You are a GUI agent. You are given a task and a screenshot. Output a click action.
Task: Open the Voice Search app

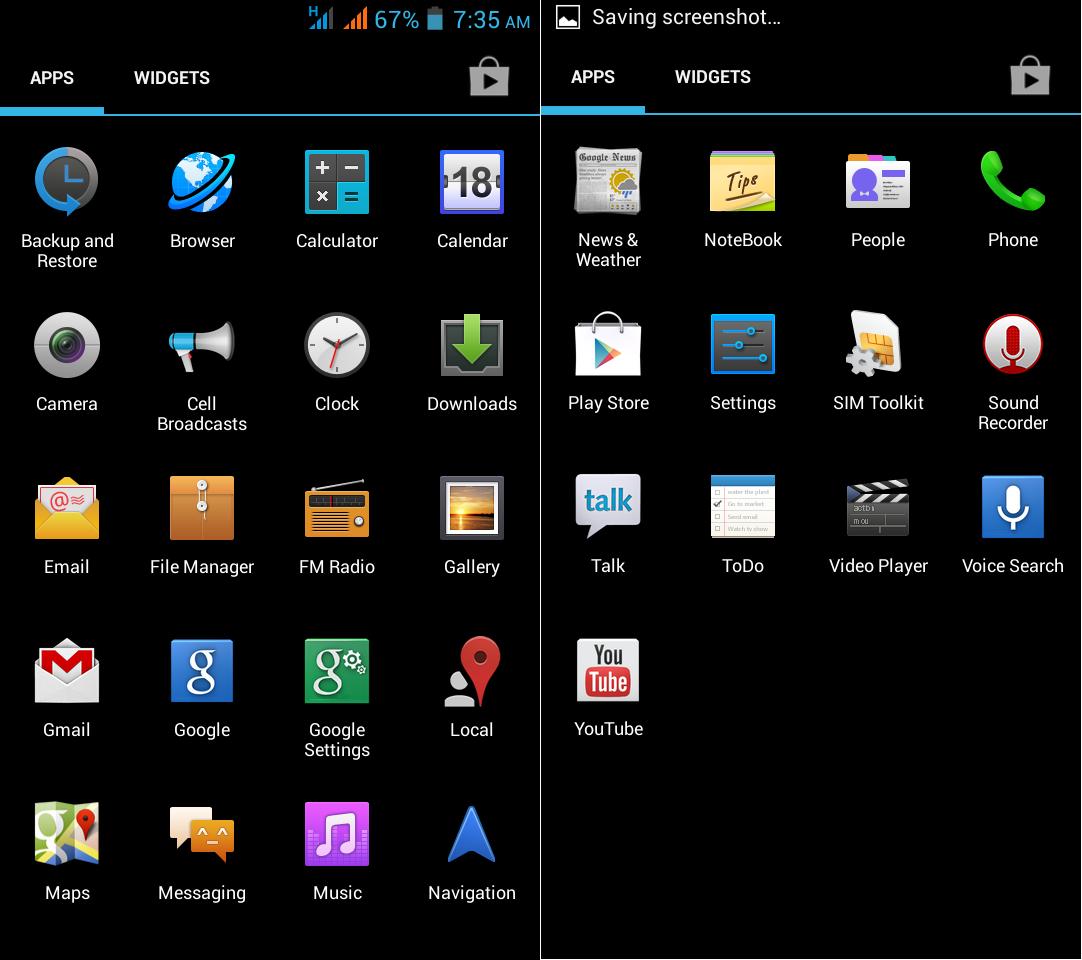(x=1013, y=507)
